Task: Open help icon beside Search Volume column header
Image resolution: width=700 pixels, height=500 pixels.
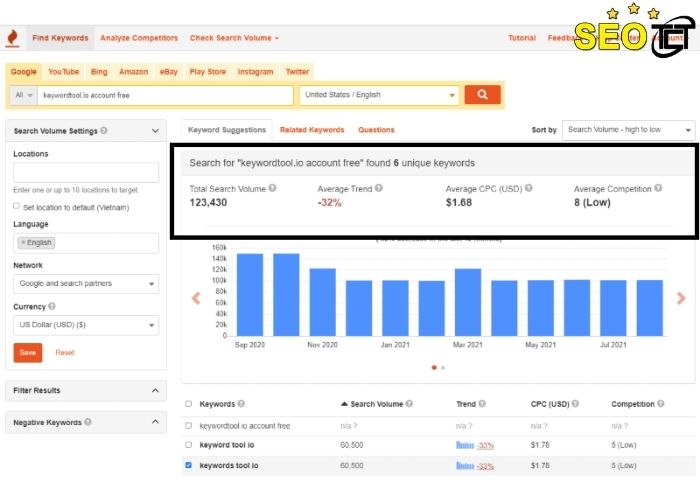Action: click(409, 404)
